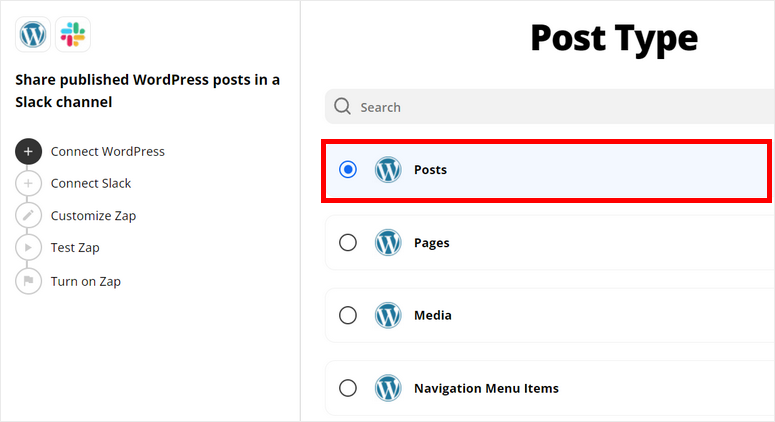
Task: Click the magnifier icon in the search bar
Action: (343, 107)
